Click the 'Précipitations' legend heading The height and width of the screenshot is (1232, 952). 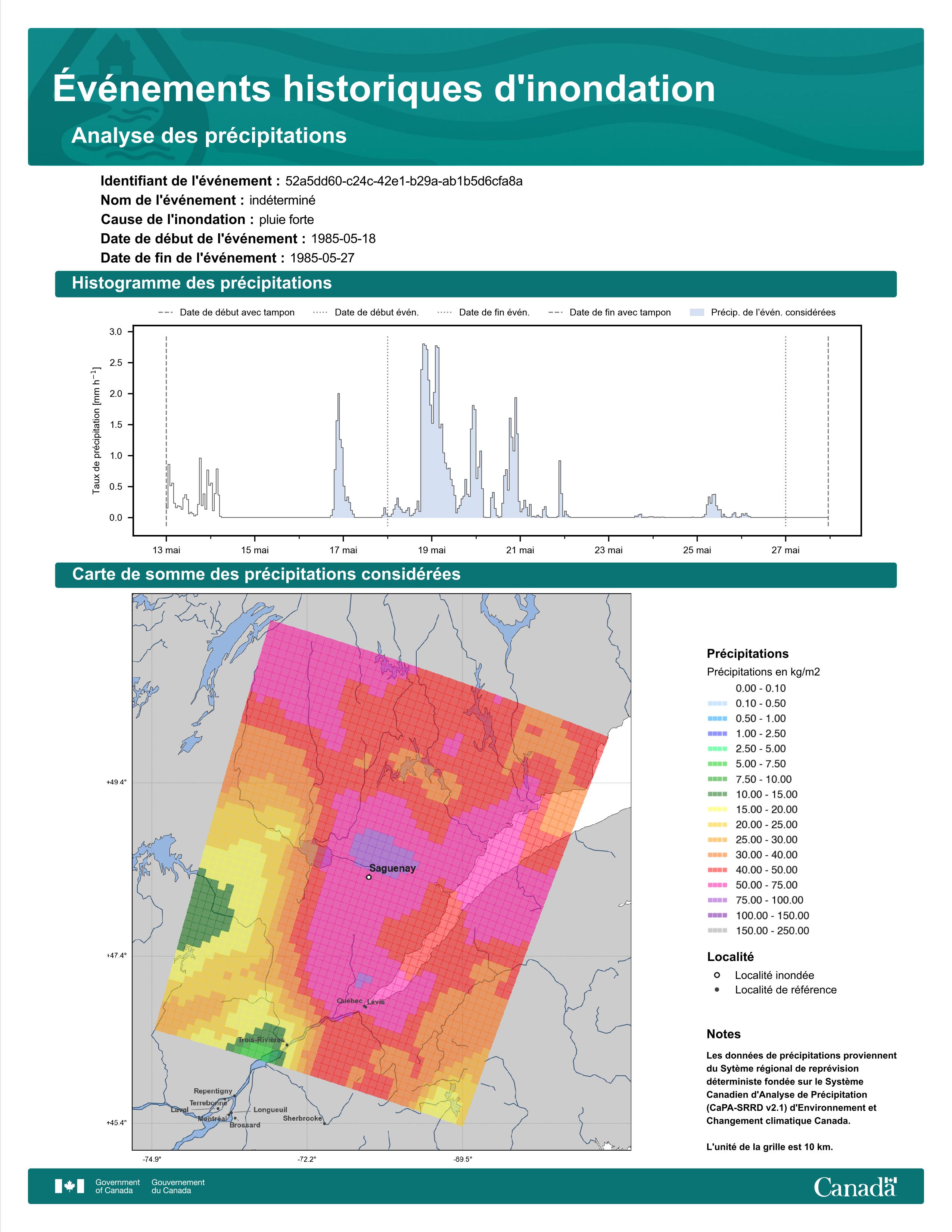click(747, 654)
